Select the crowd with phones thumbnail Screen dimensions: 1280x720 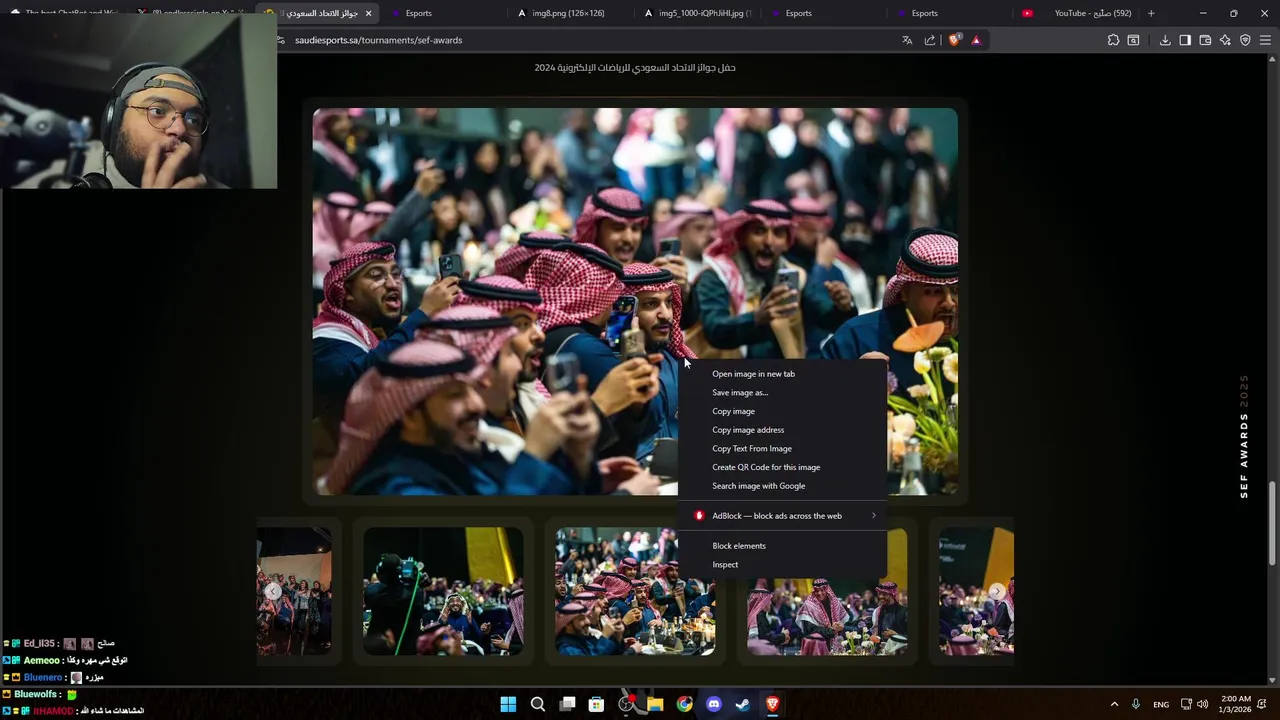coord(635,591)
